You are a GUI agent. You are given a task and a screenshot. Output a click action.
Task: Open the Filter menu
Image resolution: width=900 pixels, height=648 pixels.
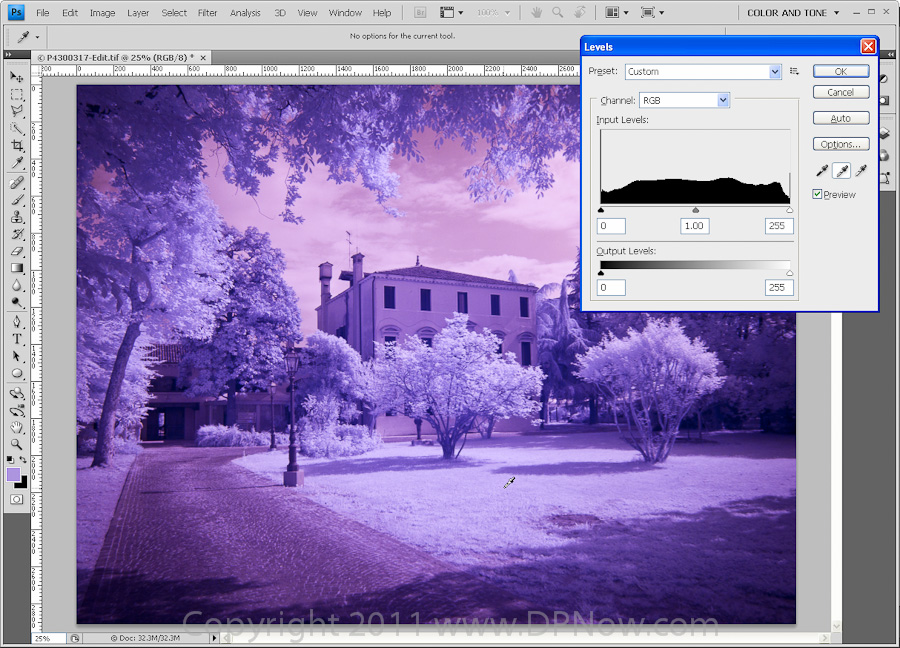[207, 13]
